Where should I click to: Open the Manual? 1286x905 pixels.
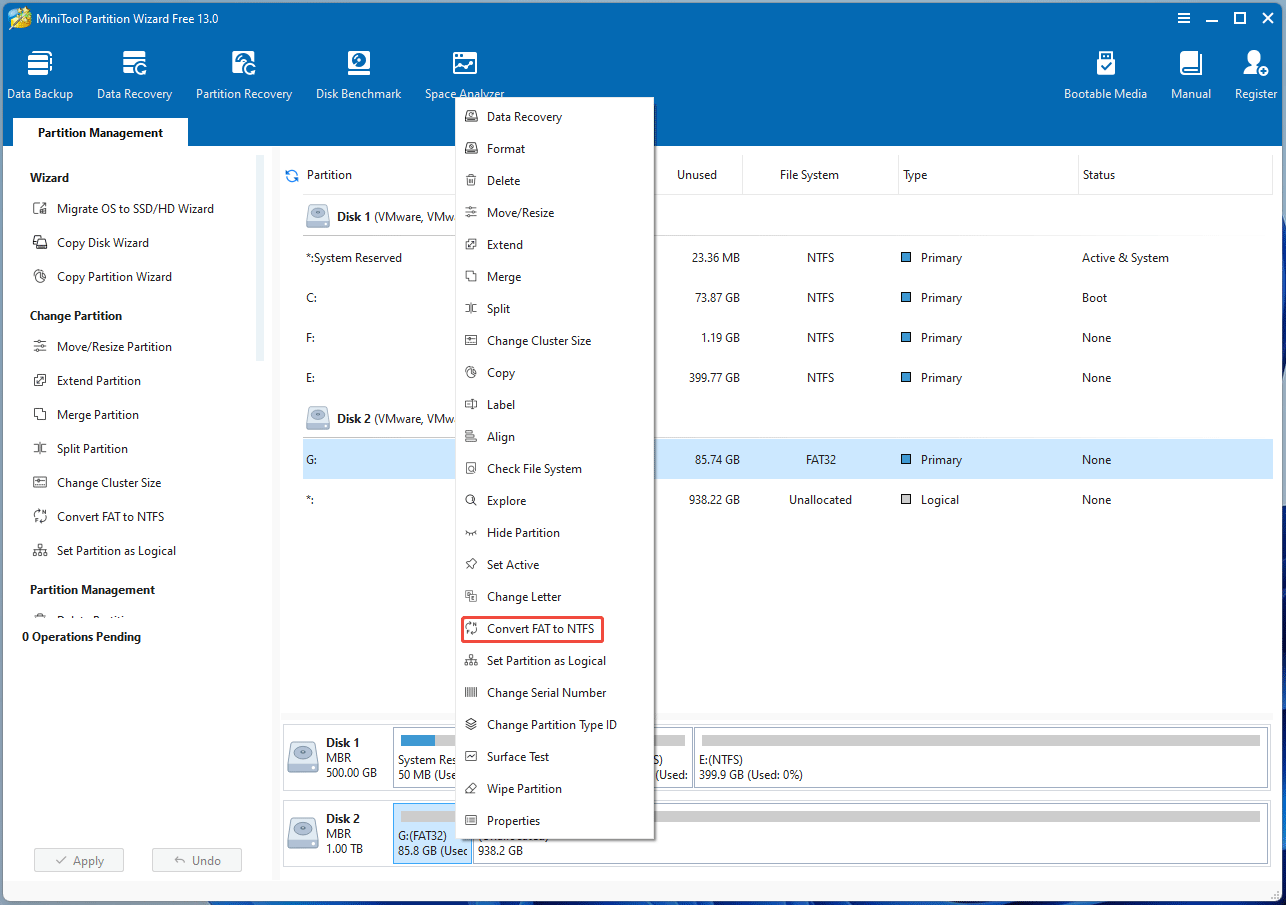1190,76
